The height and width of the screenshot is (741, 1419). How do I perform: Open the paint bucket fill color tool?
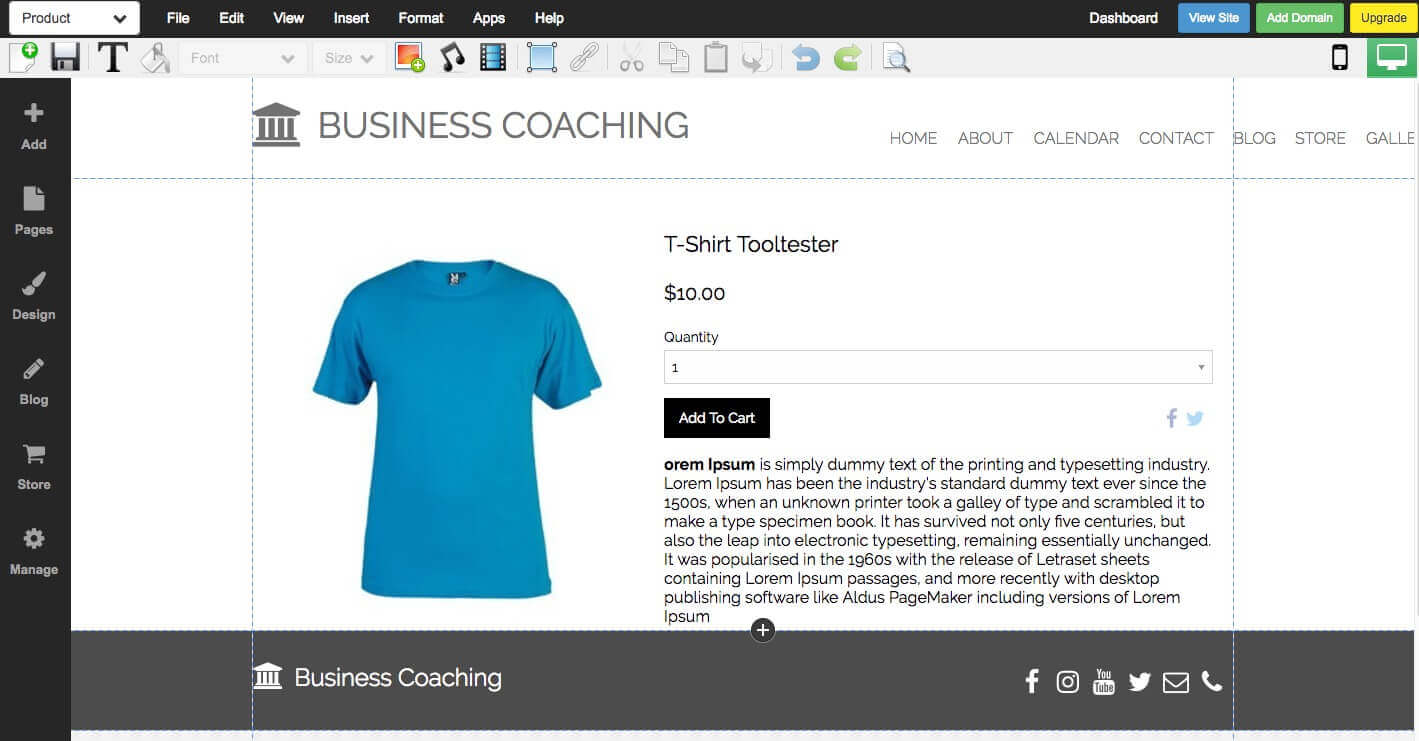(155, 58)
